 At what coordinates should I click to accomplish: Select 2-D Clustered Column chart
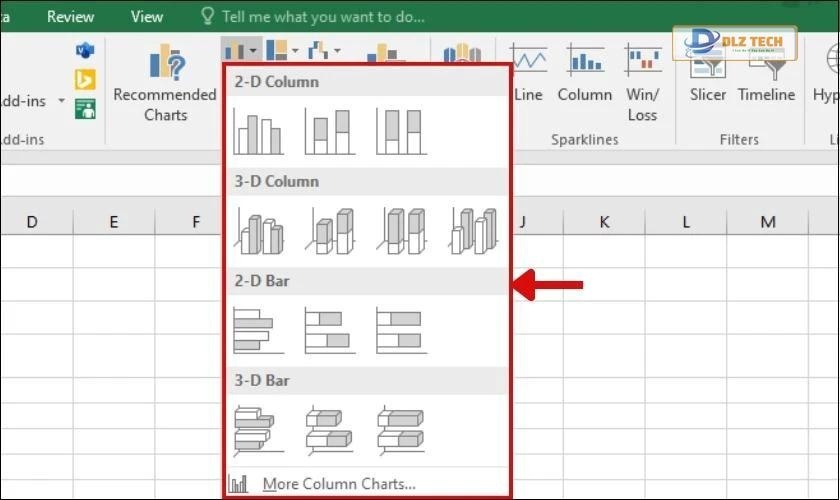pyautogui.click(x=258, y=131)
